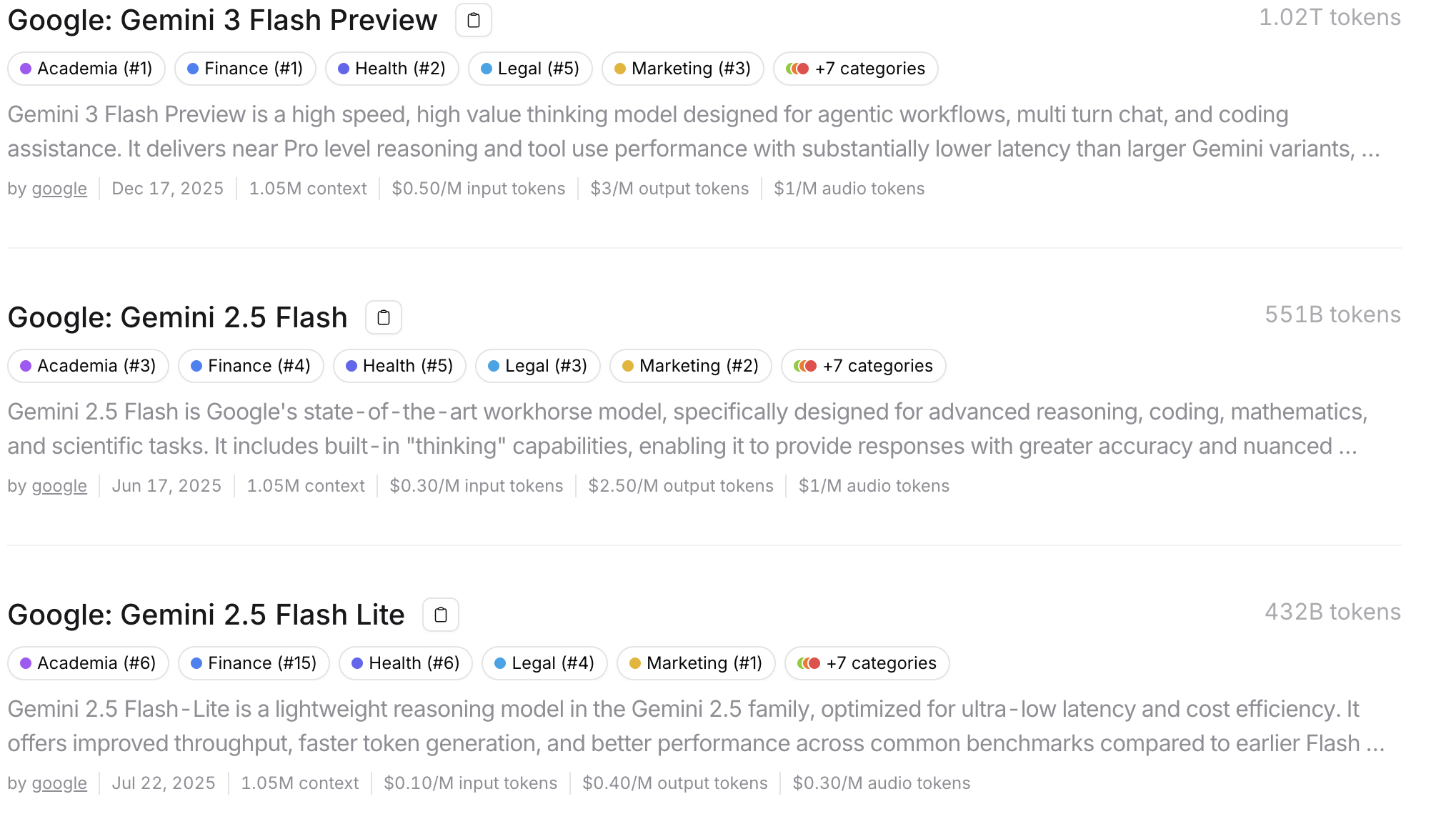Viewport: 1456px width, 819px height.
Task: Select the Marketing (#2) category tag
Action: pyautogui.click(x=691, y=366)
